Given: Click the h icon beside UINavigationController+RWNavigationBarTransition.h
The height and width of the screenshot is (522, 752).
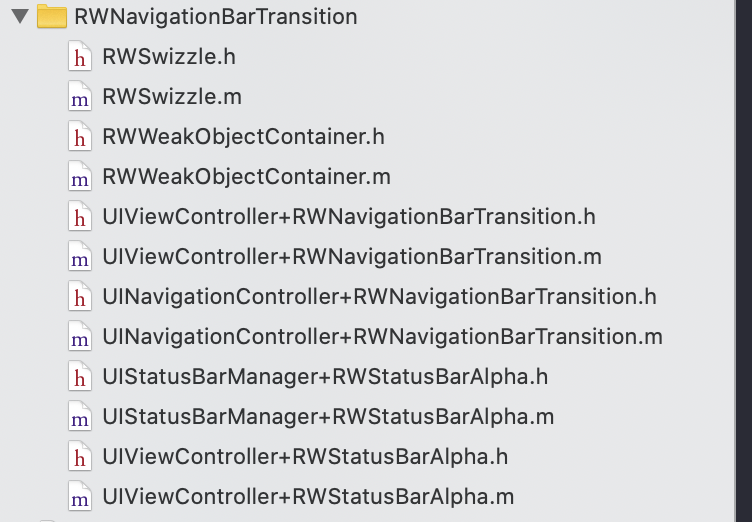Looking at the screenshot, I should tap(78, 297).
